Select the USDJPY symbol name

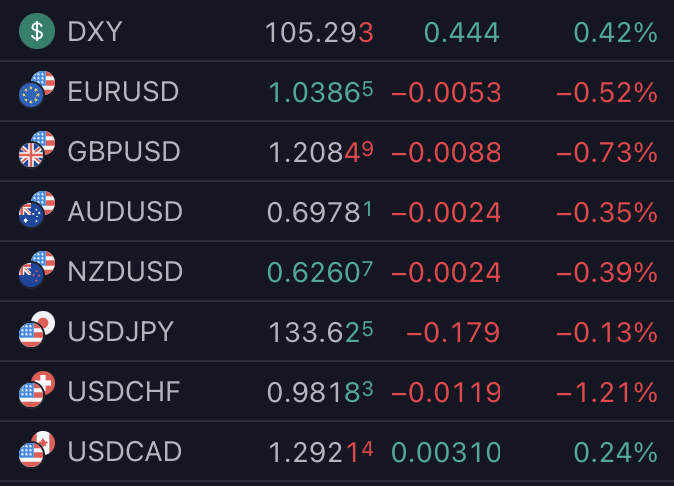[120, 332]
